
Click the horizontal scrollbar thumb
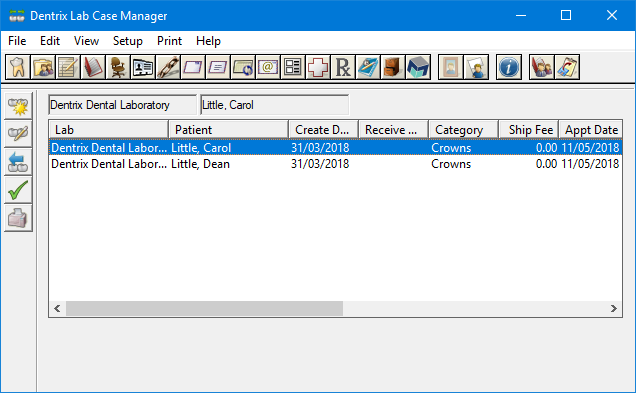204,309
